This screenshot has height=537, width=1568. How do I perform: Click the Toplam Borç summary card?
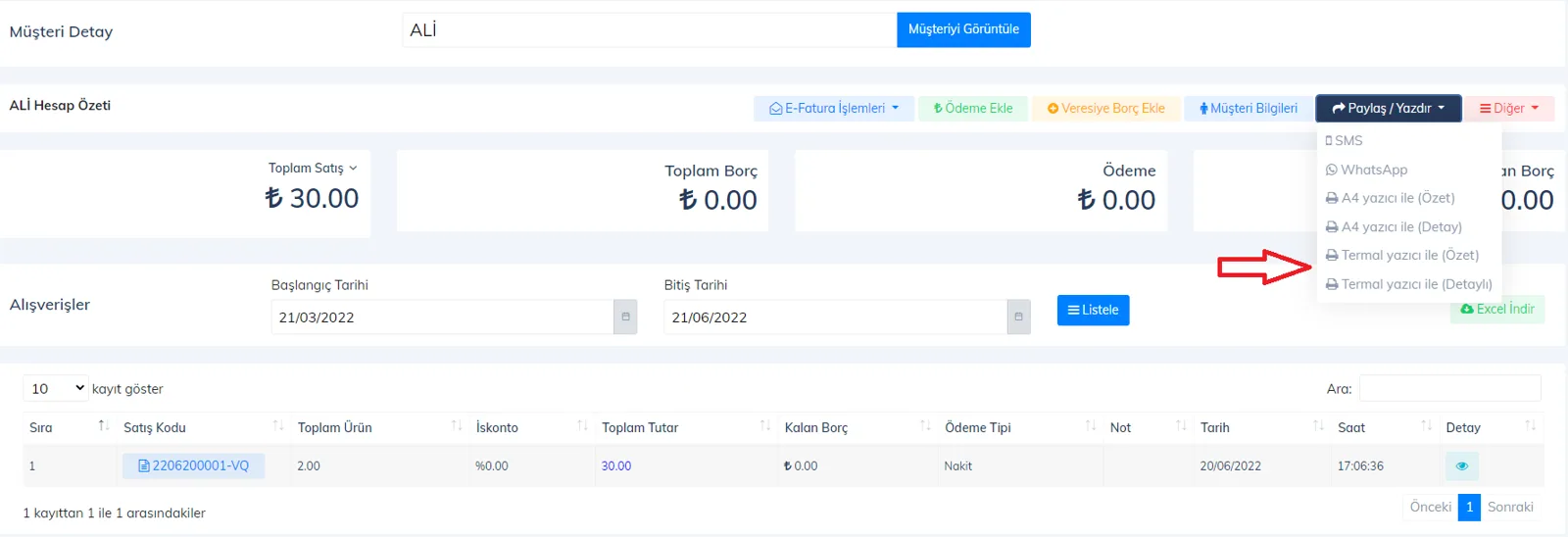point(582,190)
